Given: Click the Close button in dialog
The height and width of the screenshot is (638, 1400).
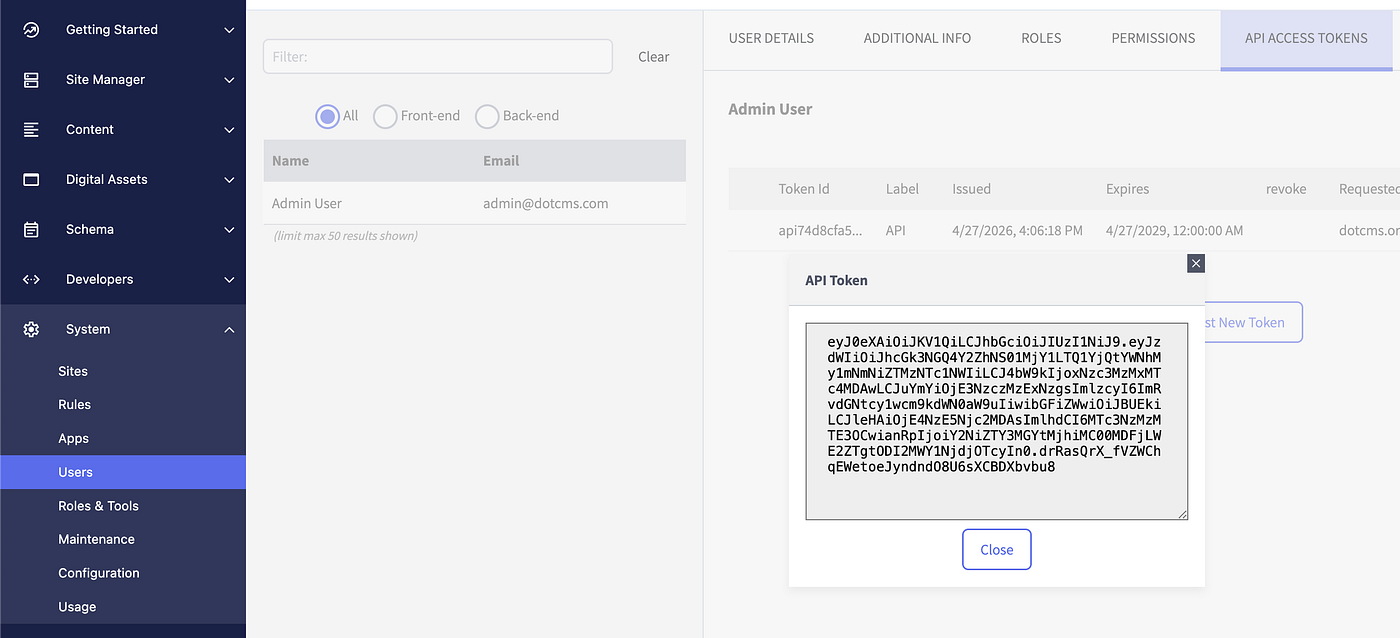Looking at the screenshot, I should pos(996,550).
